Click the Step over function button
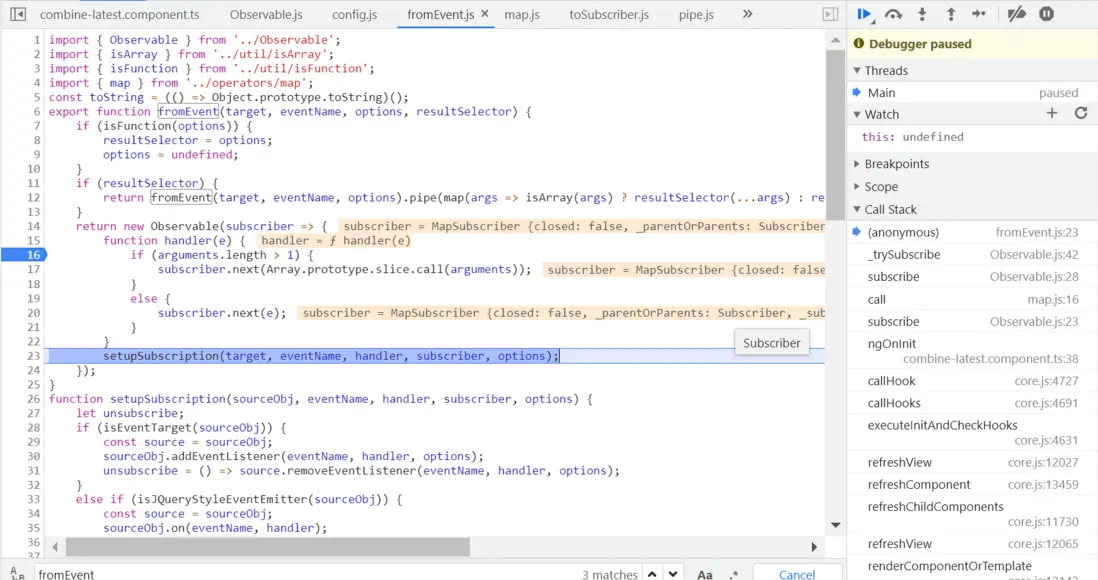 tap(893, 14)
